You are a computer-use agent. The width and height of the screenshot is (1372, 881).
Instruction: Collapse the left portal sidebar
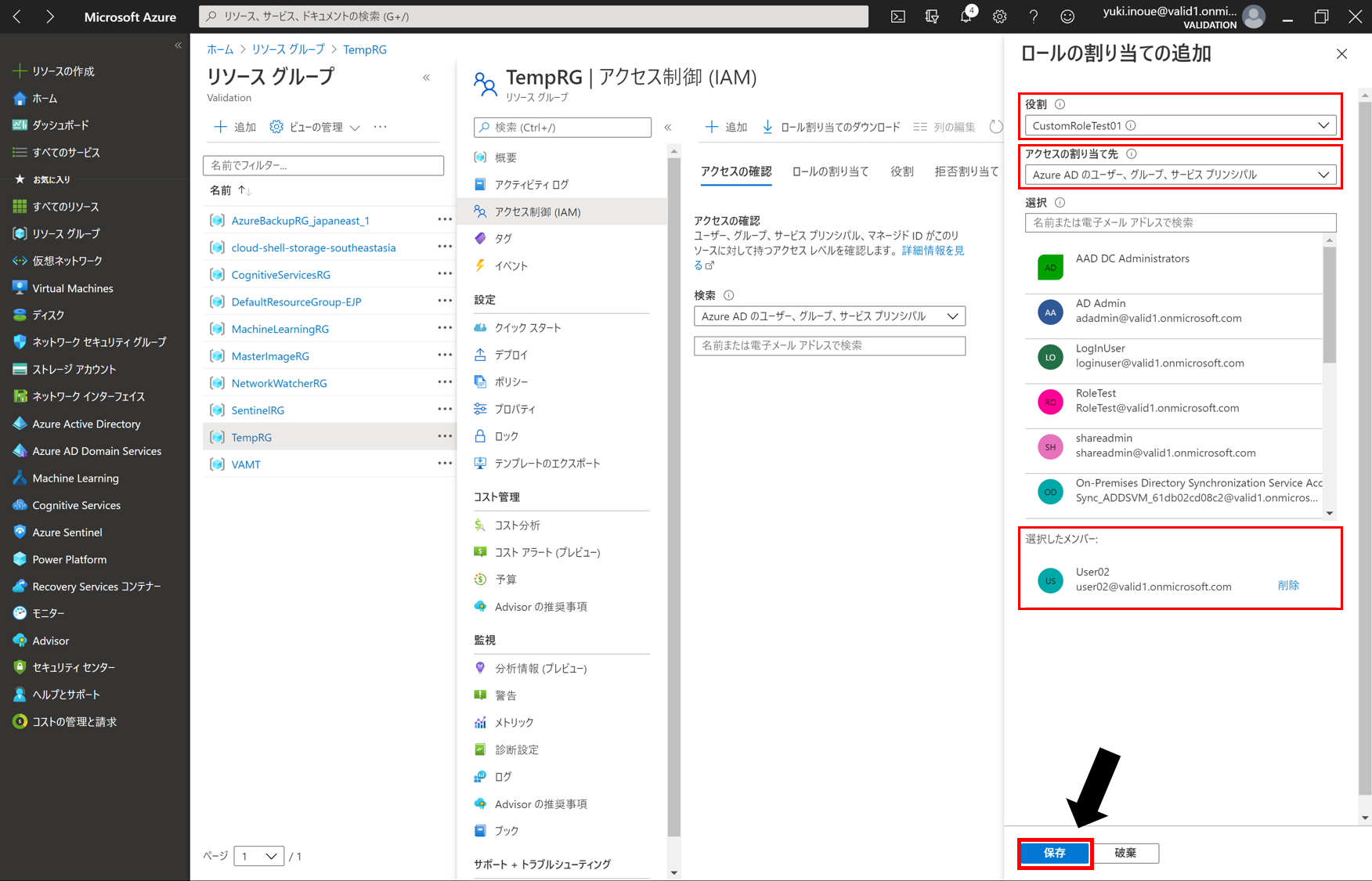tap(178, 45)
